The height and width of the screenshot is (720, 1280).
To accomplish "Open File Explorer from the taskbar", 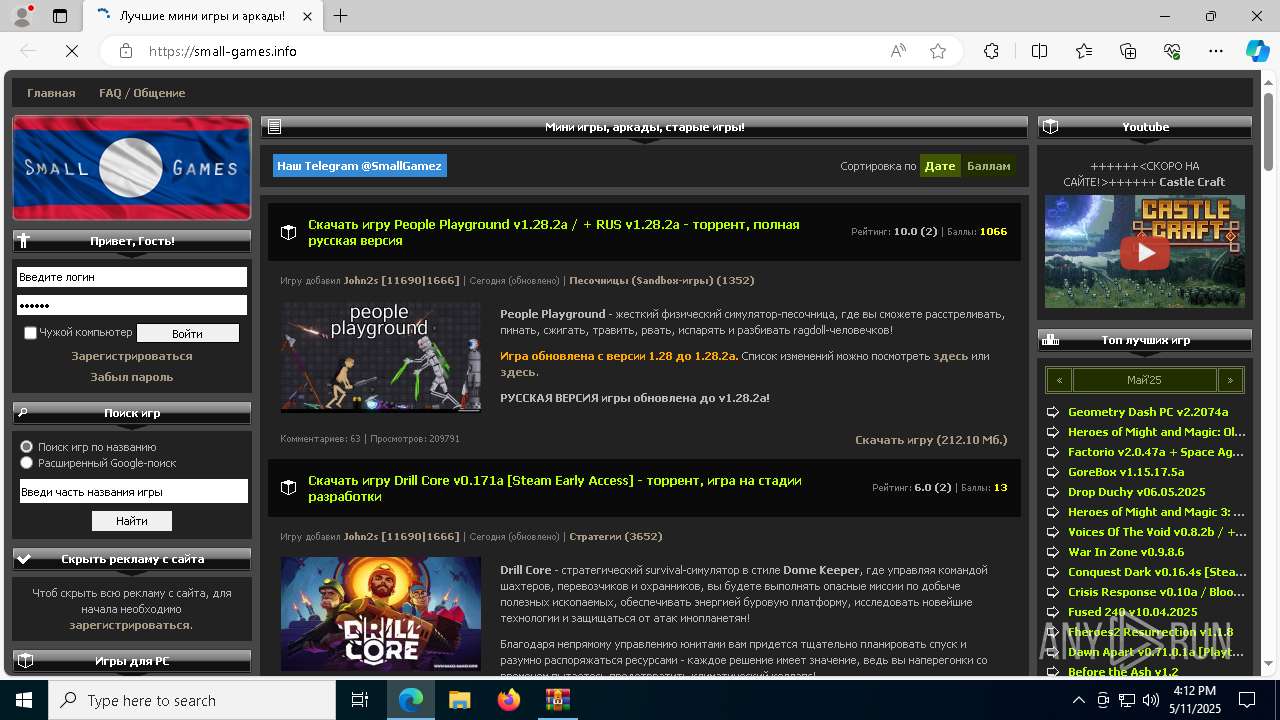I will [x=459, y=700].
